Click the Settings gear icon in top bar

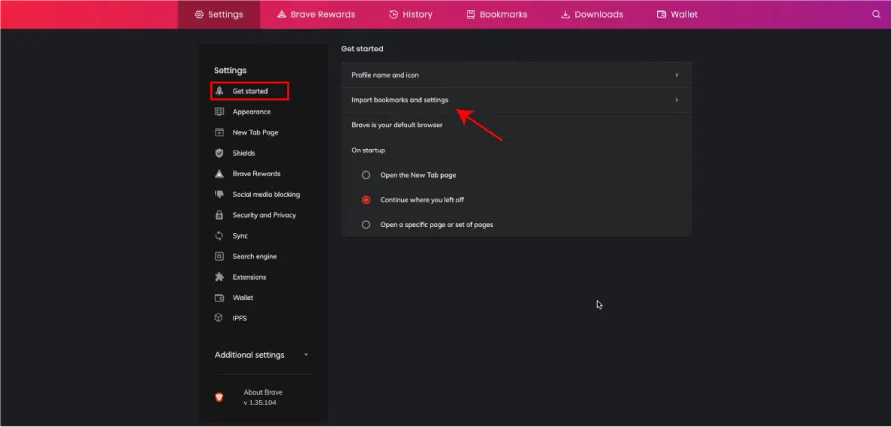tap(199, 15)
